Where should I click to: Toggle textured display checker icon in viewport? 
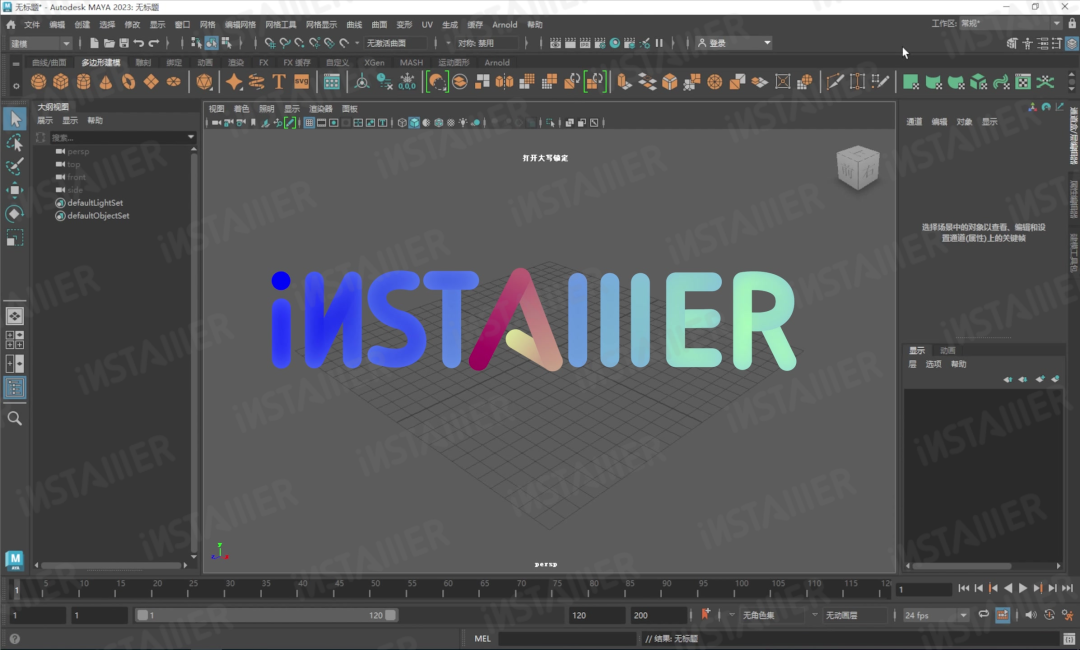pos(450,123)
